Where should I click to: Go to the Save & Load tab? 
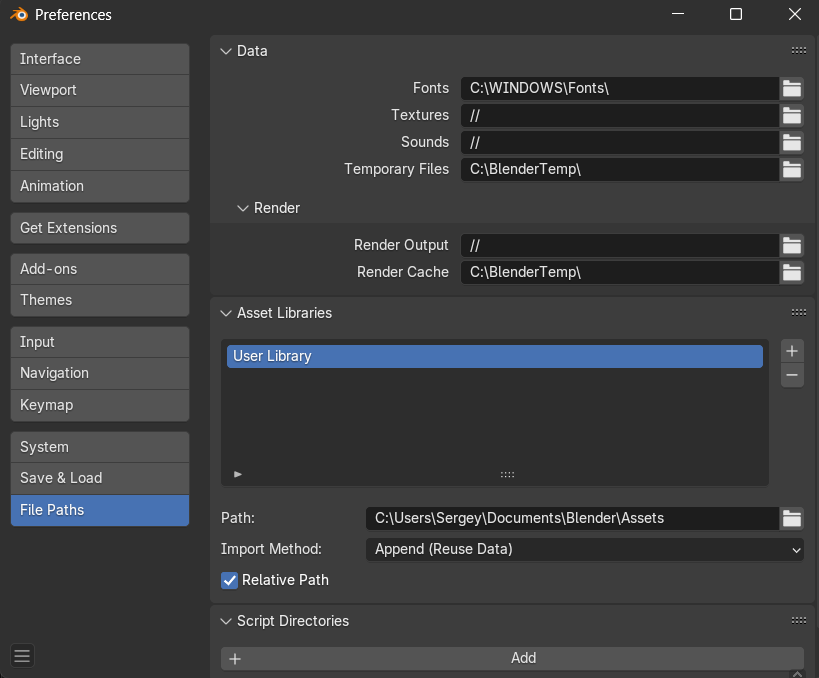100,478
